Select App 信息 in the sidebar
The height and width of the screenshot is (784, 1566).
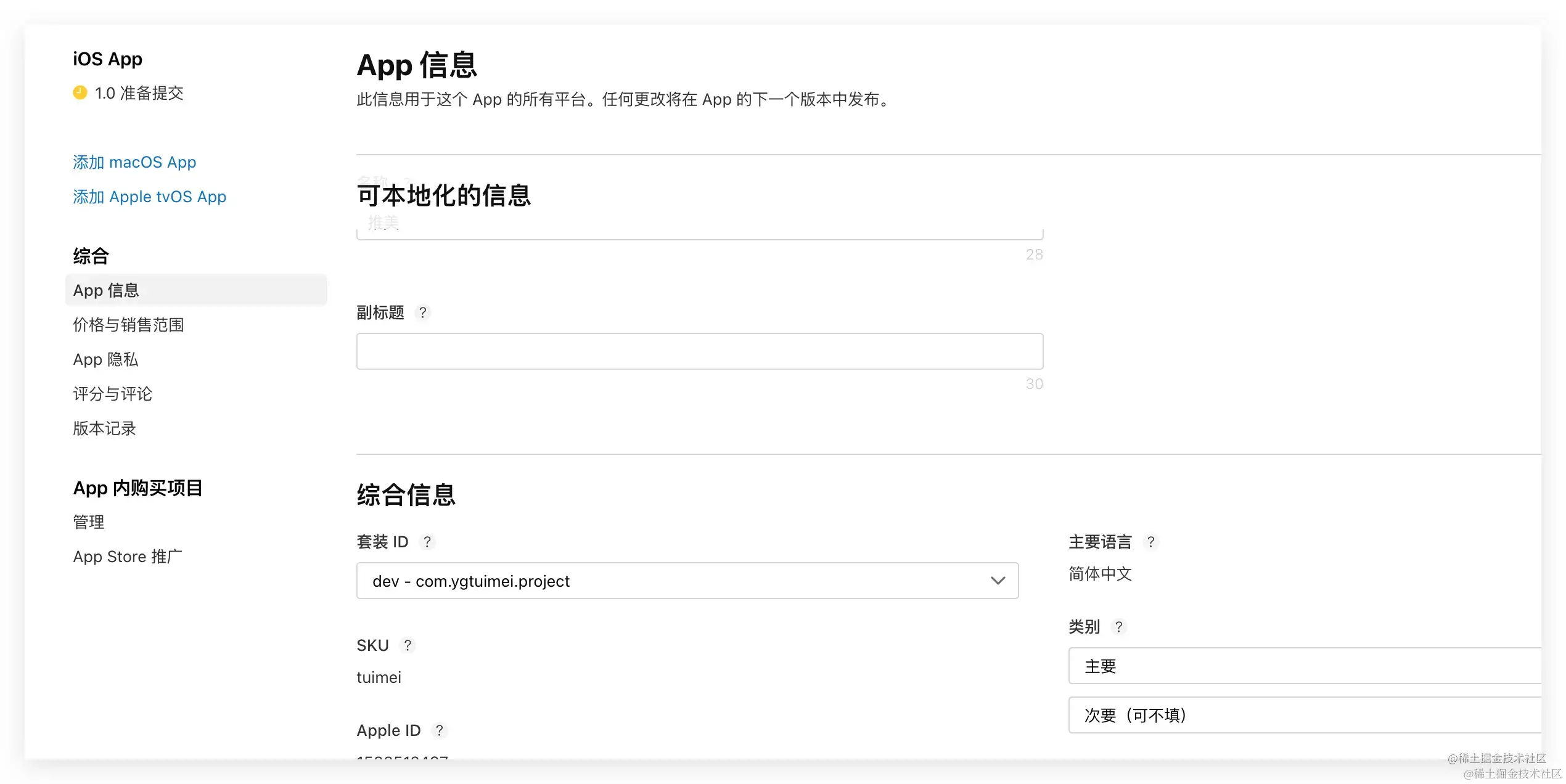tap(106, 290)
